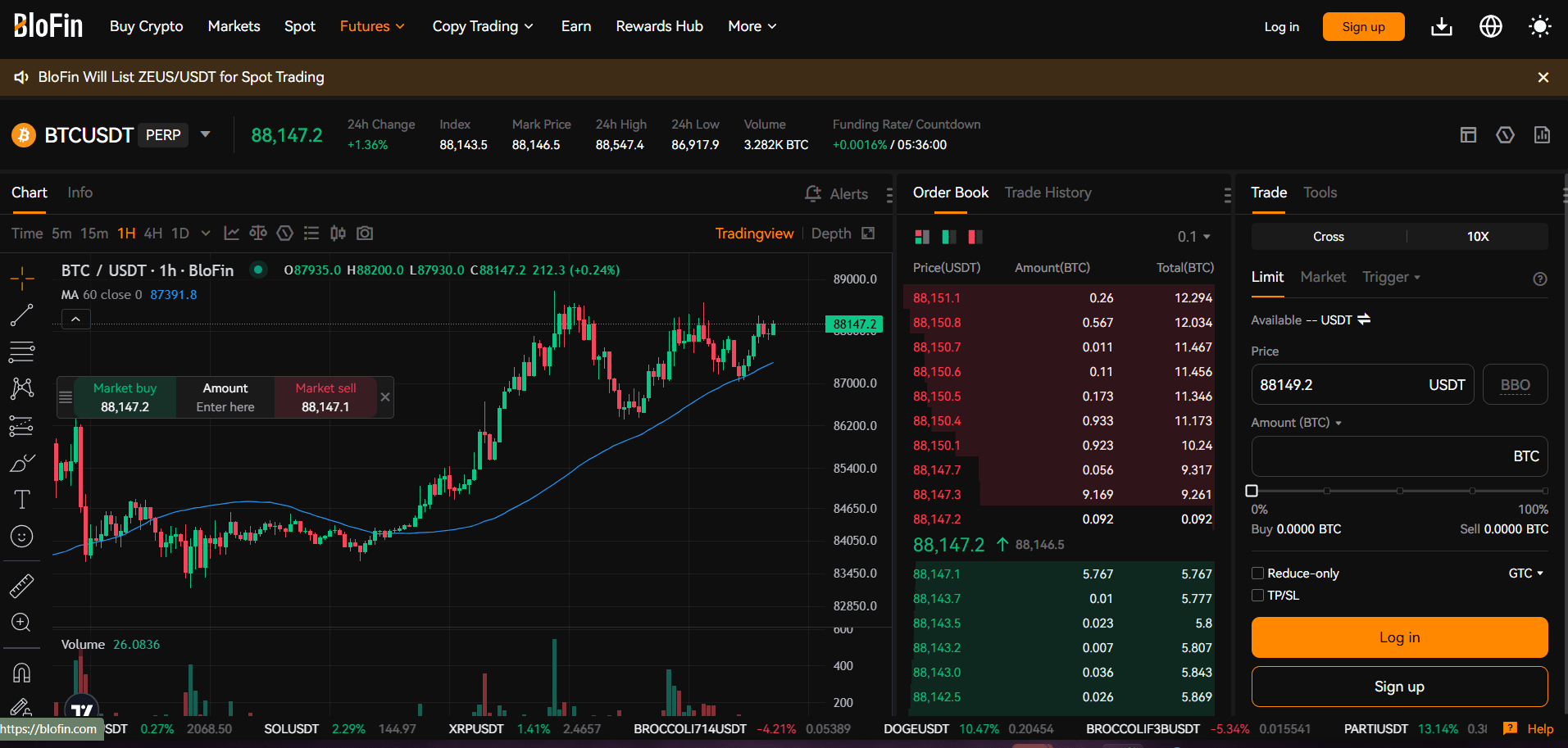Select the zoom-in magnifier tool
The image size is (1568, 748).
click(22, 623)
